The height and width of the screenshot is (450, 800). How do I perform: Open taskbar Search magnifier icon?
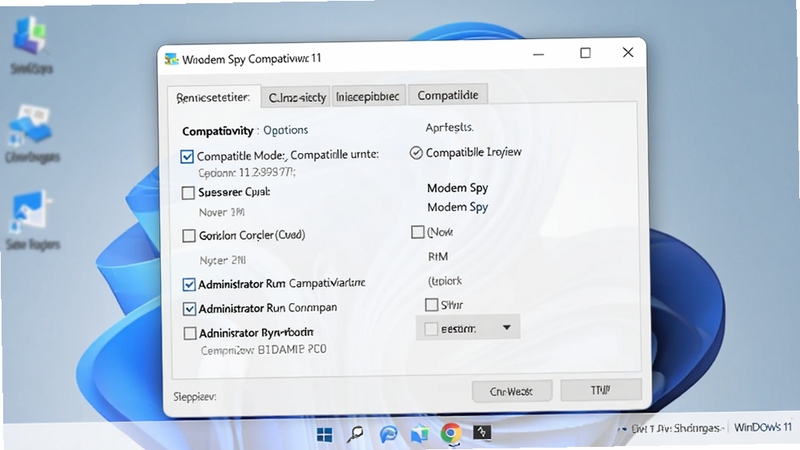click(x=355, y=434)
